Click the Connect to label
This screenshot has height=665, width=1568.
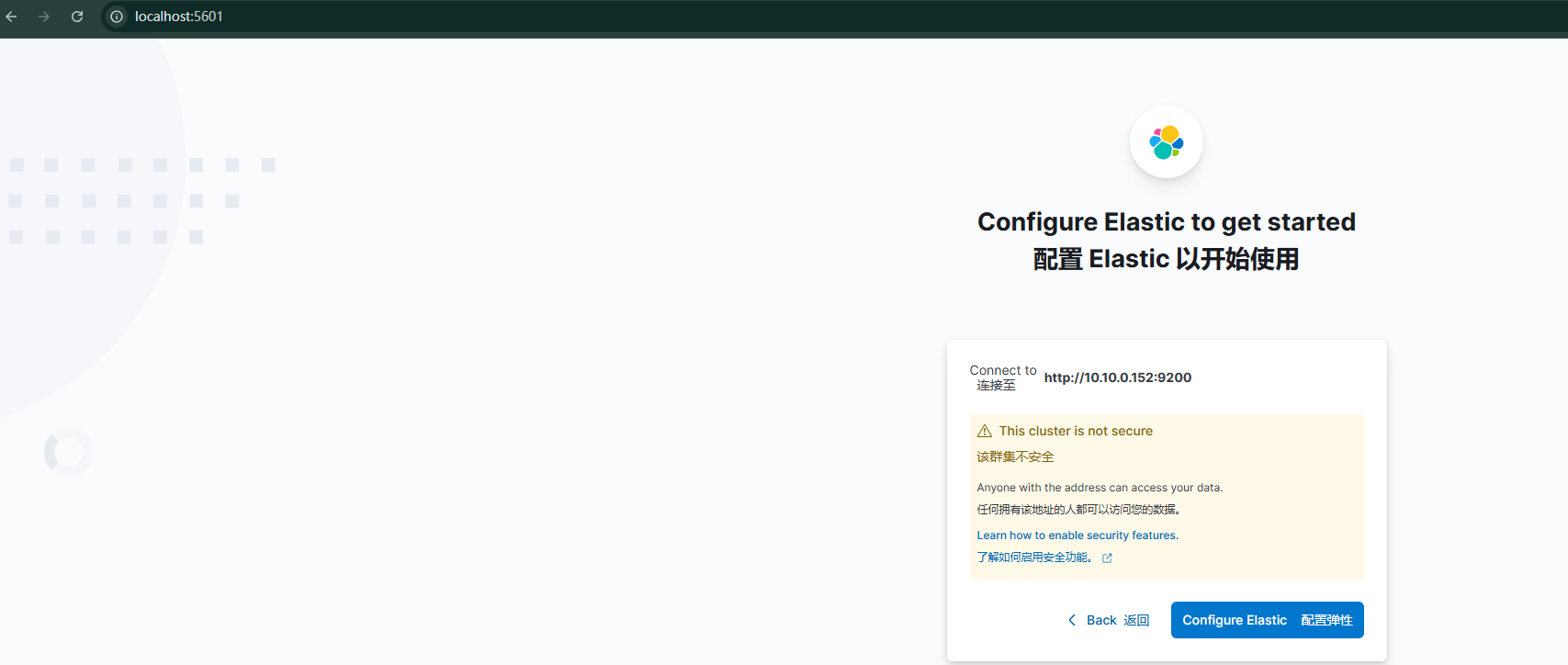coord(1003,370)
